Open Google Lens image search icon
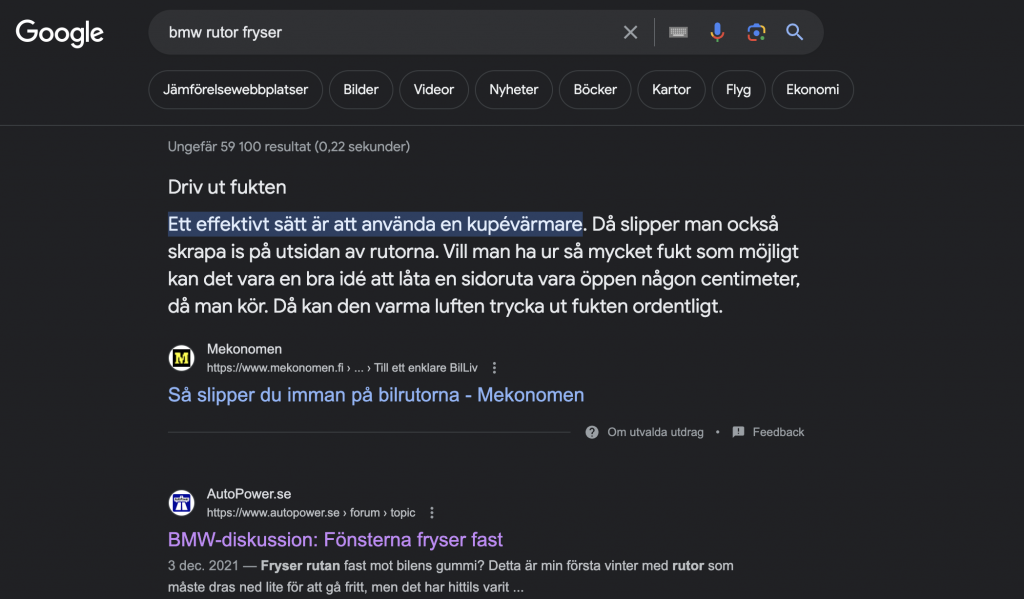 756,33
